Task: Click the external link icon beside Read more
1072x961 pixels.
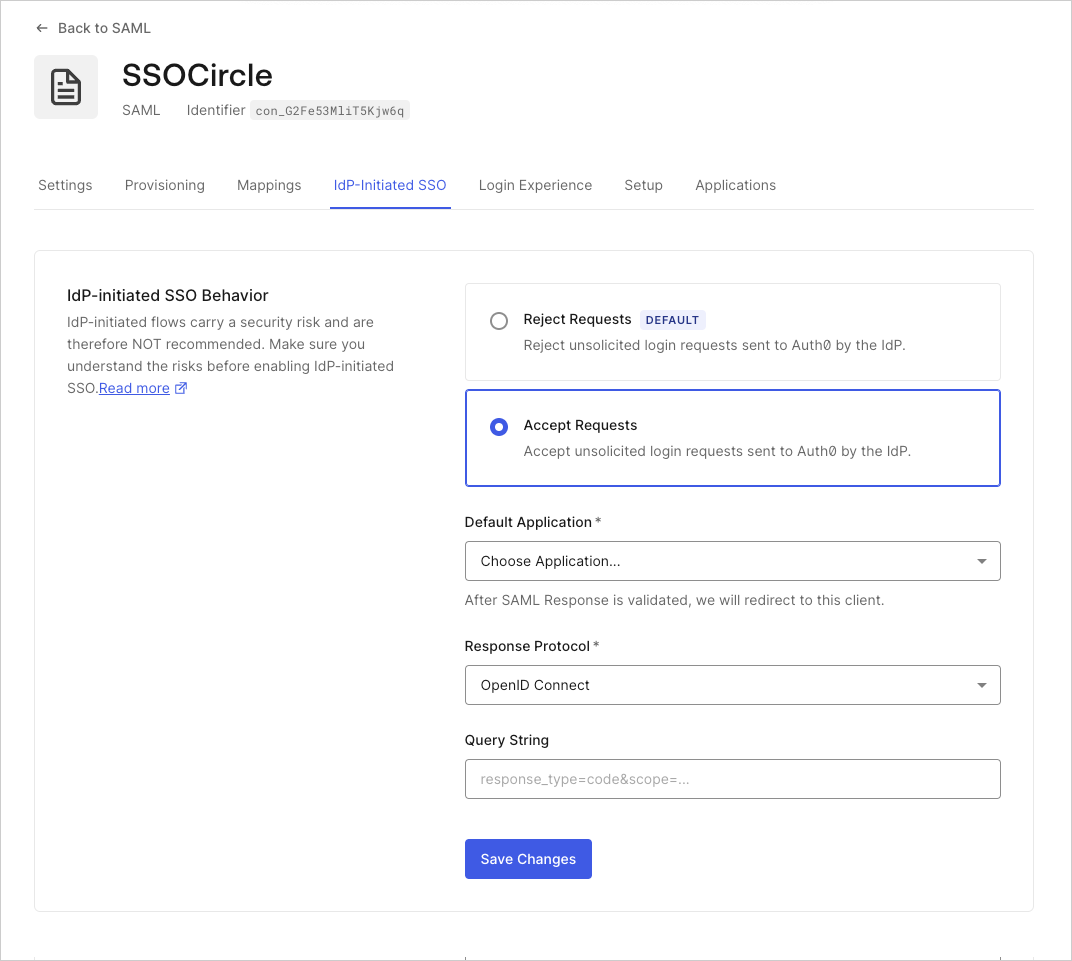Action: point(183,388)
